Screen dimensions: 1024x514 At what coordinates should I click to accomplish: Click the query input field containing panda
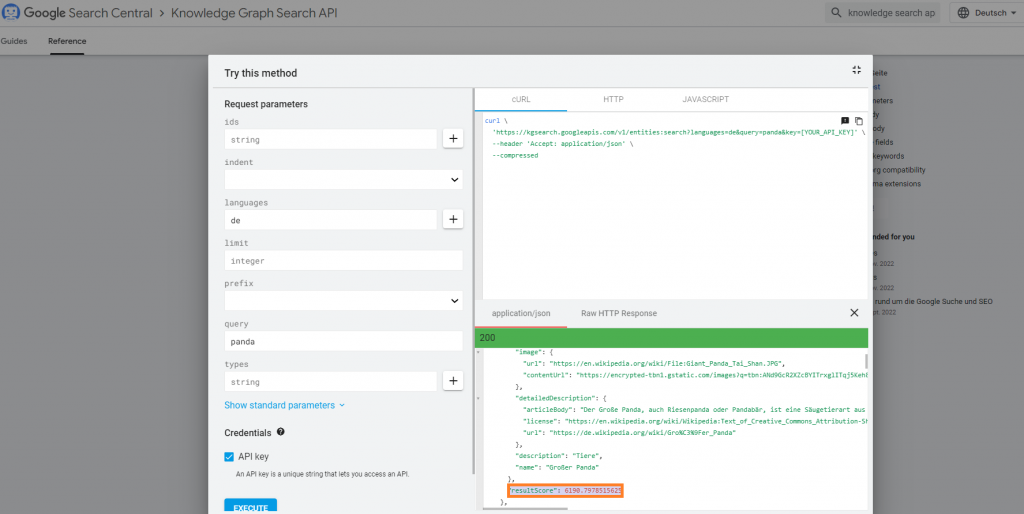(x=343, y=341)
